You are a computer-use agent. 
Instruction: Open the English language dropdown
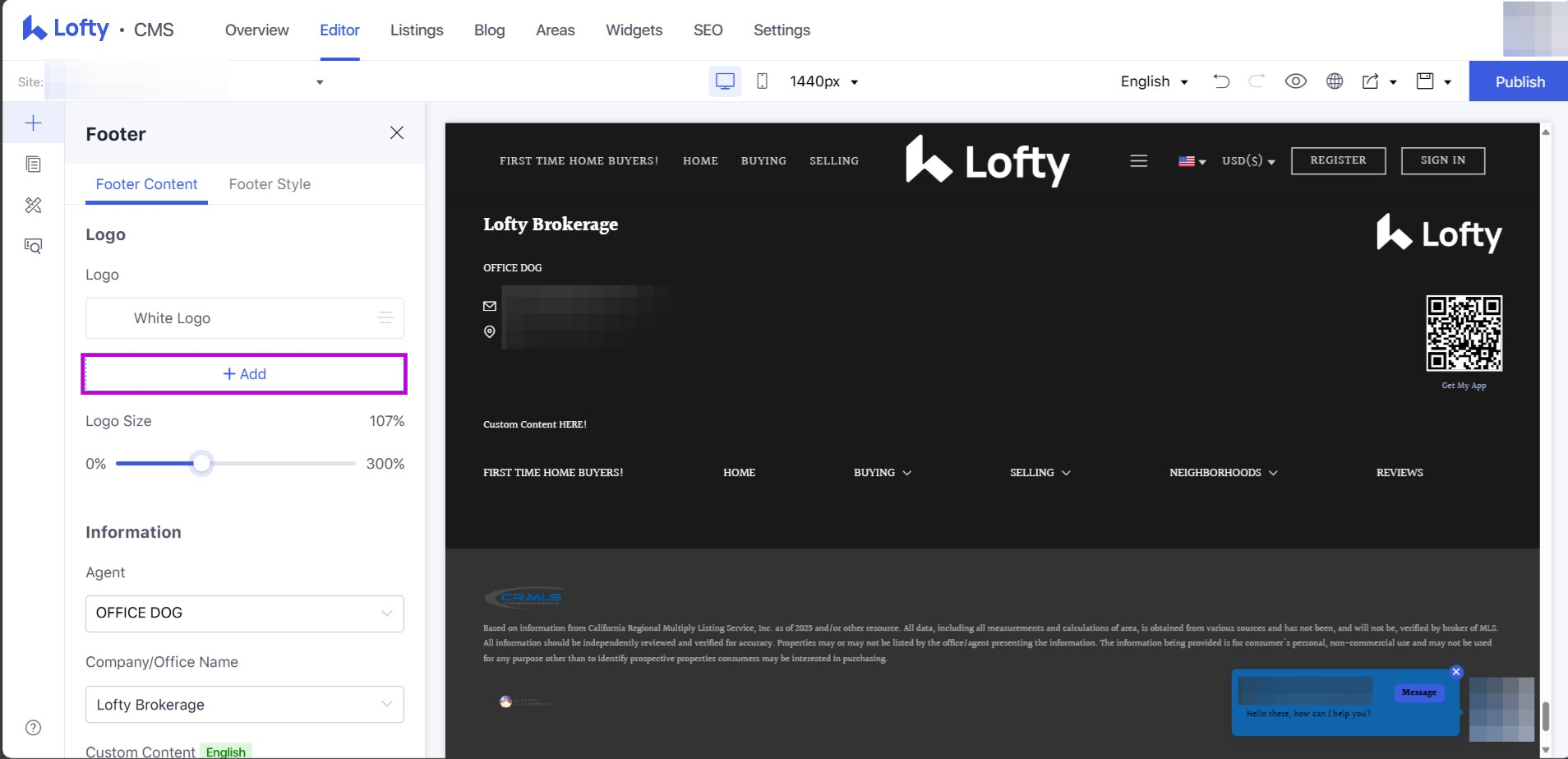1154,81
